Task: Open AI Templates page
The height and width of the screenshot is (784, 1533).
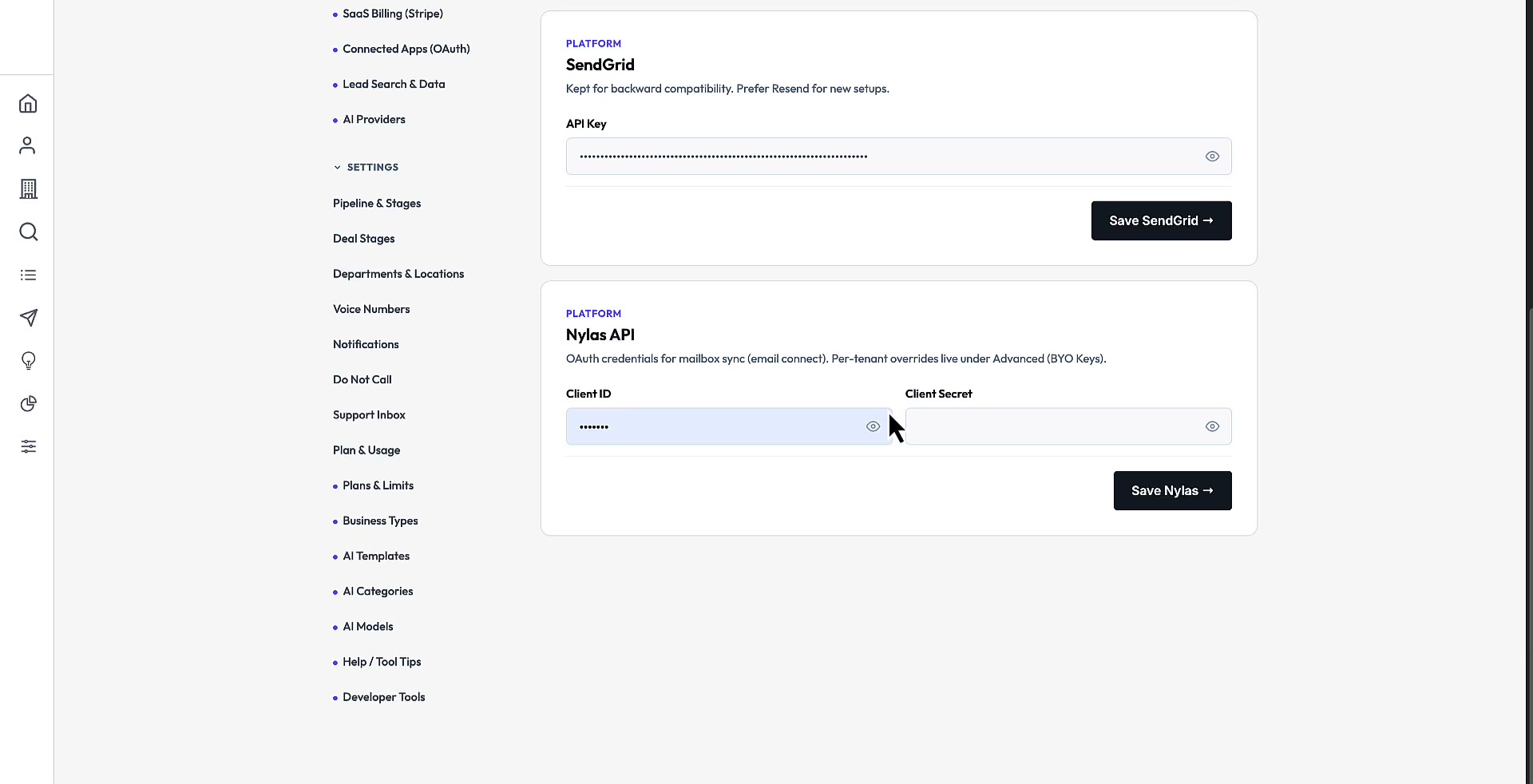Action: (x=376, y=556)
